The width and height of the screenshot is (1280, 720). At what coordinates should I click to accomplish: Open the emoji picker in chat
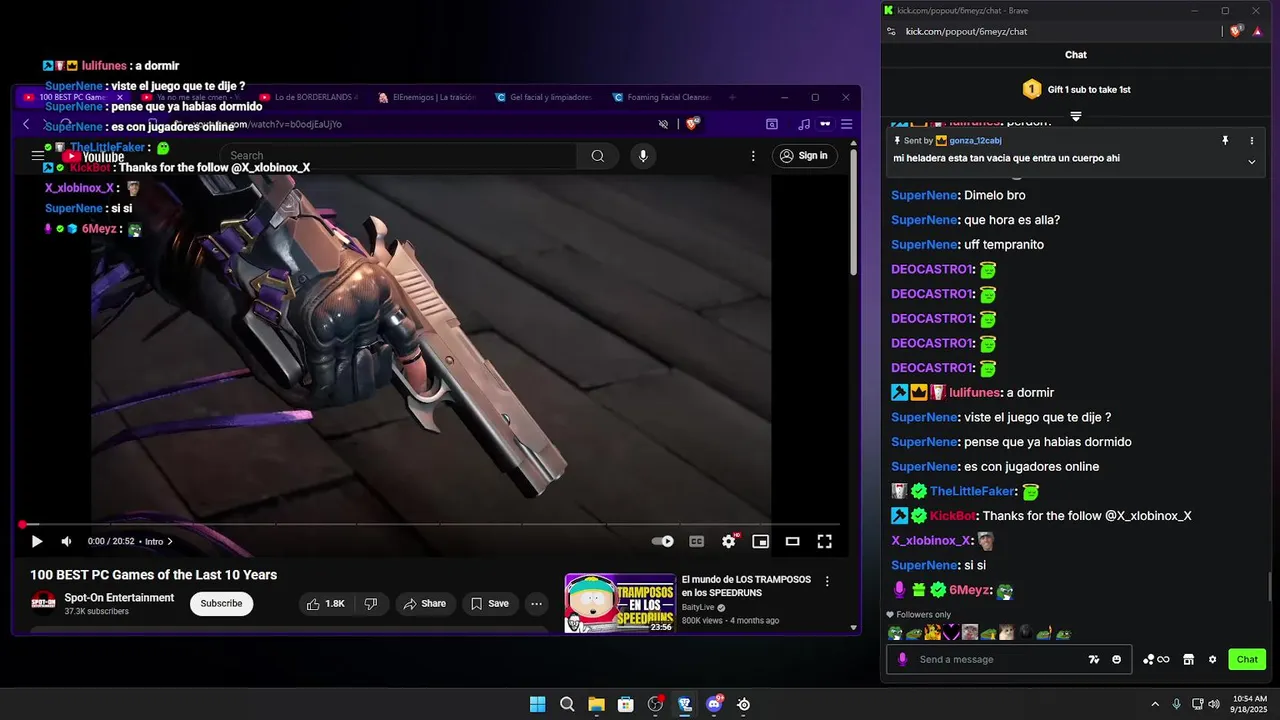[1117, 659]
